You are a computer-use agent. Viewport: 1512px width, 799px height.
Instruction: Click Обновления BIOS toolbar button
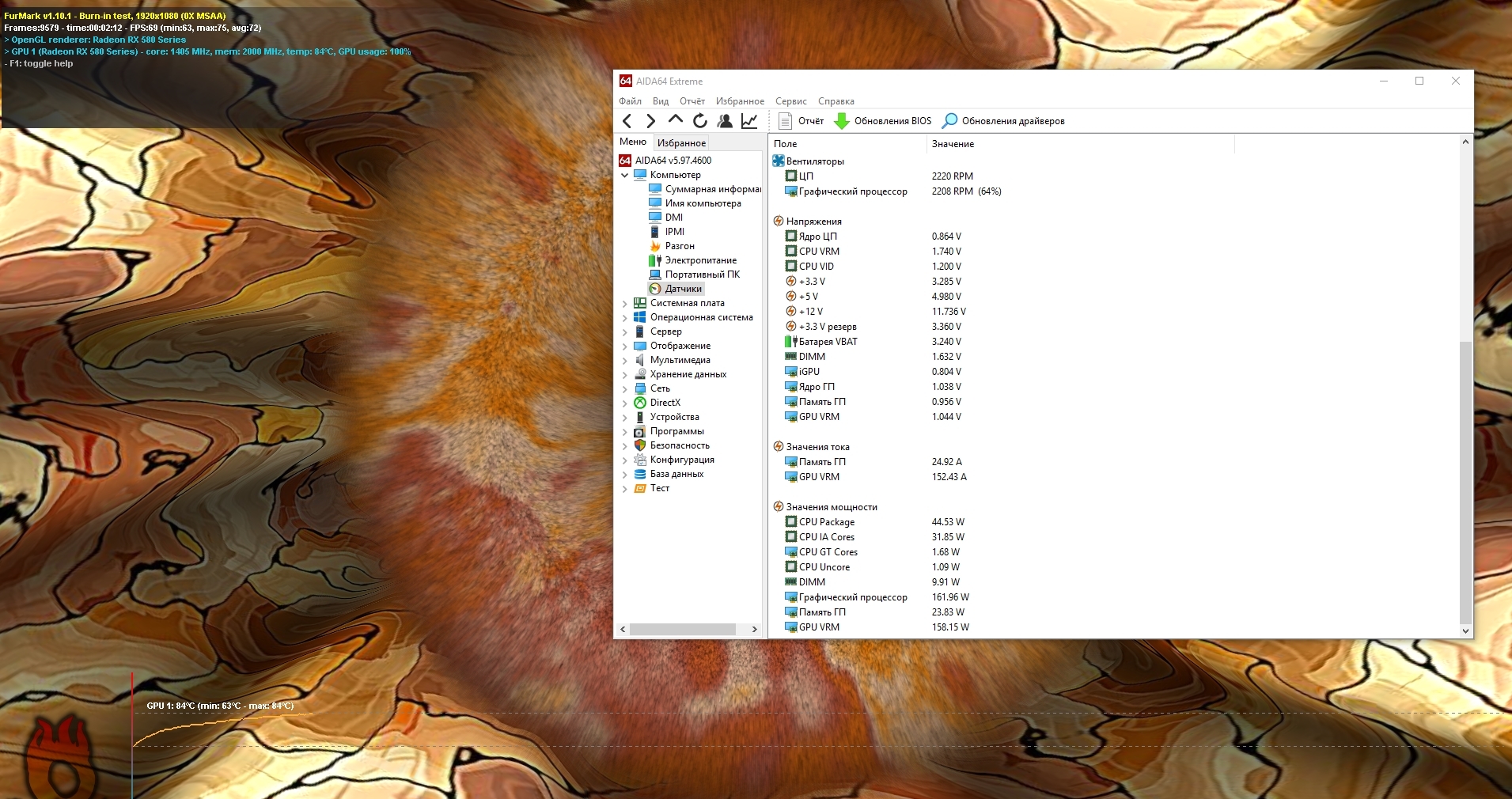[x=883, y=121]
